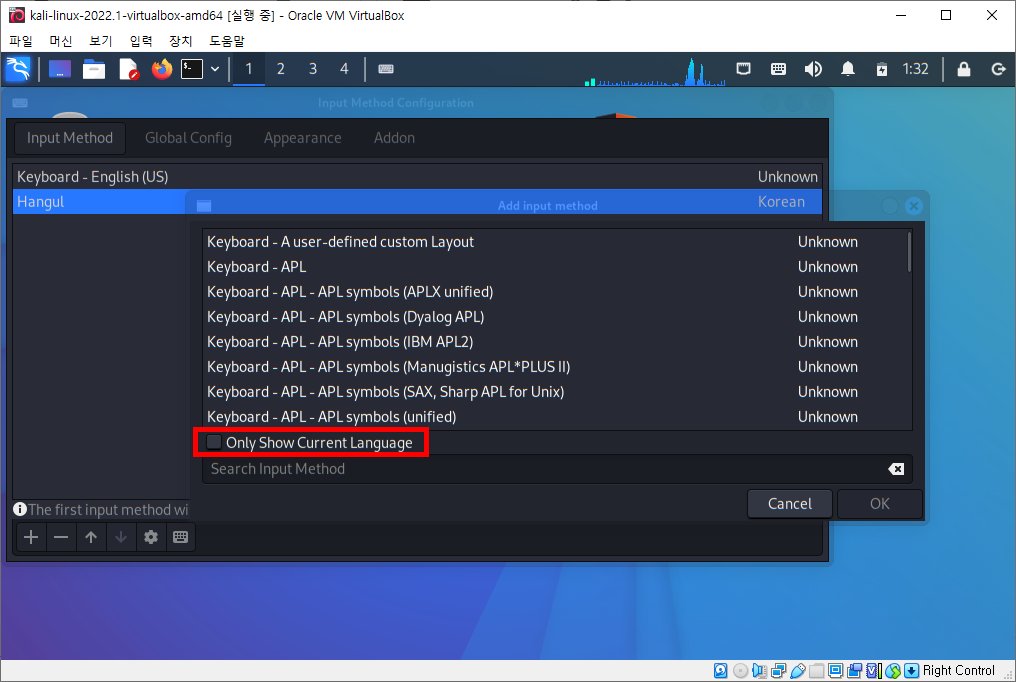
Task: Open the VirtualBox 머신 menu
Action: pyautogui.click(x=61, y=41)
